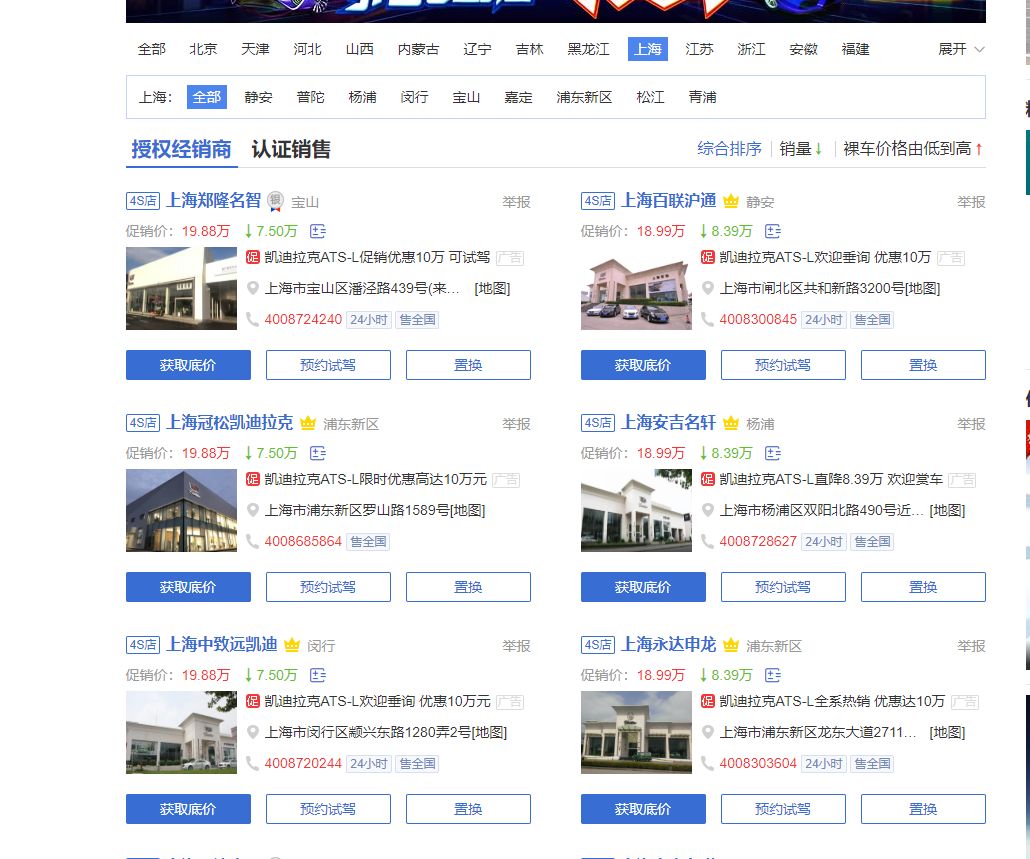Open [地图] for 龙东大道2711
Screen dimensions: 1030x859
[947, 732]
